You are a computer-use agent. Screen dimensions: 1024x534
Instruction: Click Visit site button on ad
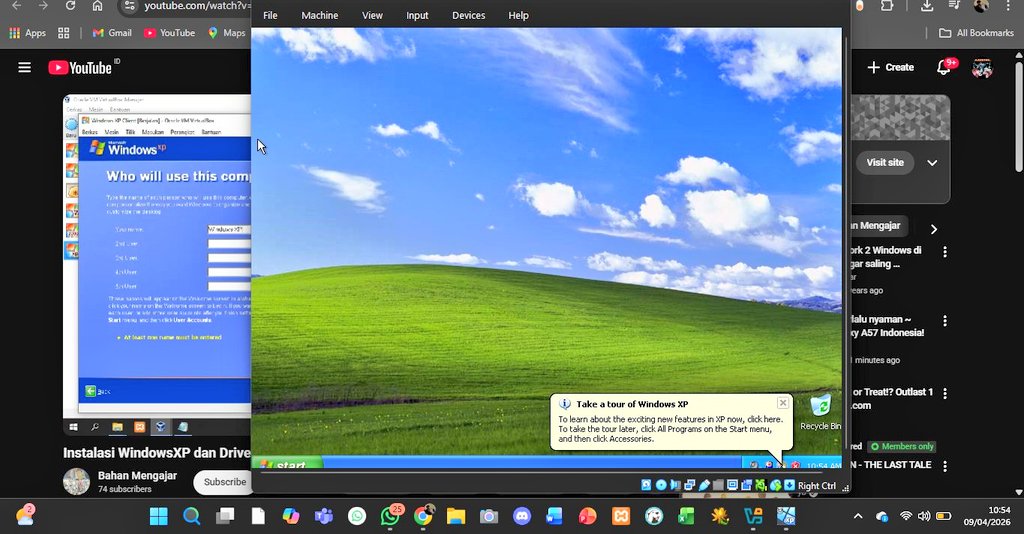885,163
